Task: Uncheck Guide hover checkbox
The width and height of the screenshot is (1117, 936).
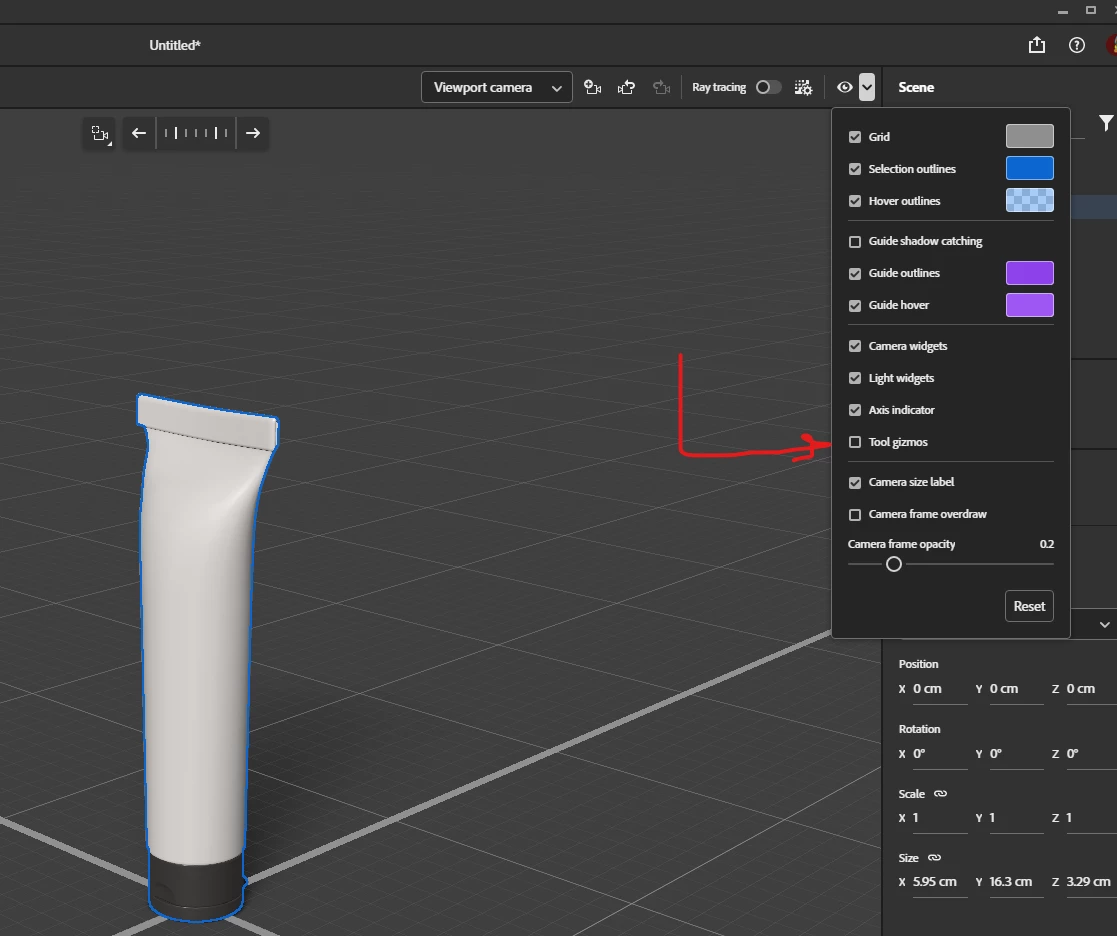Action: pyautogui.click(x=855, y=306)
